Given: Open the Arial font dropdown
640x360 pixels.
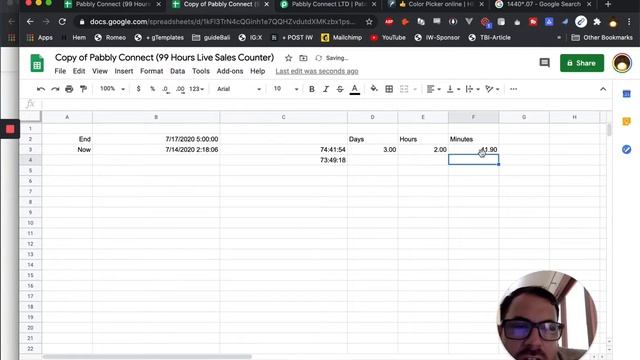Looking at the screenshot, I should point(239,89).
